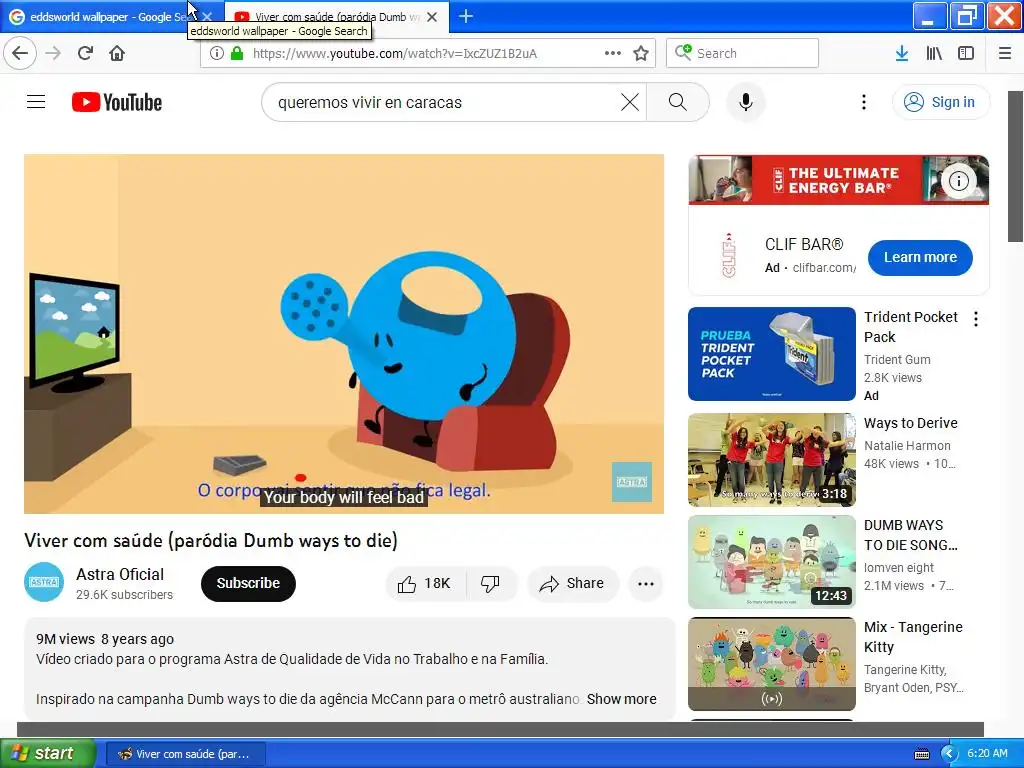
Task: Open YouTube settings three-dot menu
Action: click(x=863, y=102)
